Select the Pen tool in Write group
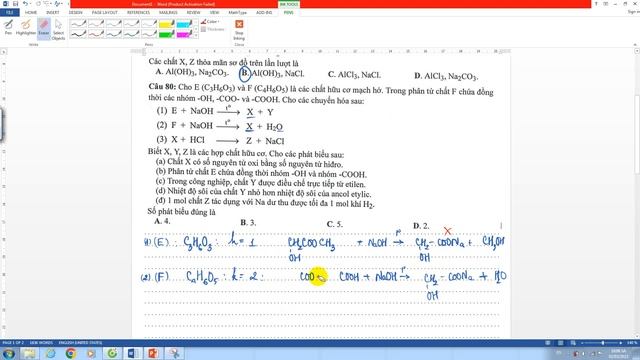Viewport: 640px width, 360px height. (x=8, y=27)
